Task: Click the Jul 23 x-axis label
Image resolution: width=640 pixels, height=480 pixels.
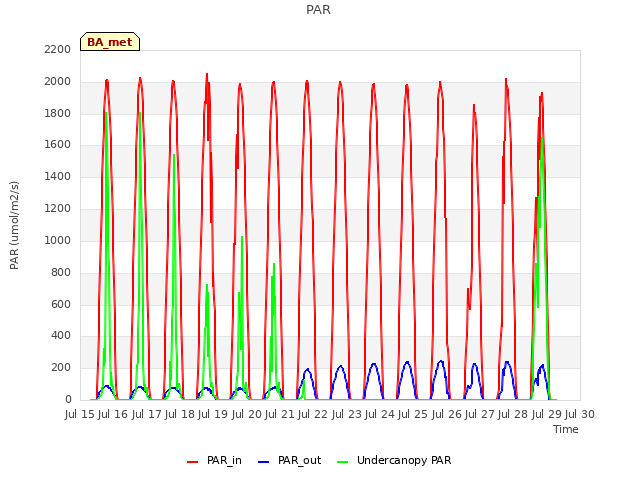Action: pyautogui.click(x=347, y=414)
